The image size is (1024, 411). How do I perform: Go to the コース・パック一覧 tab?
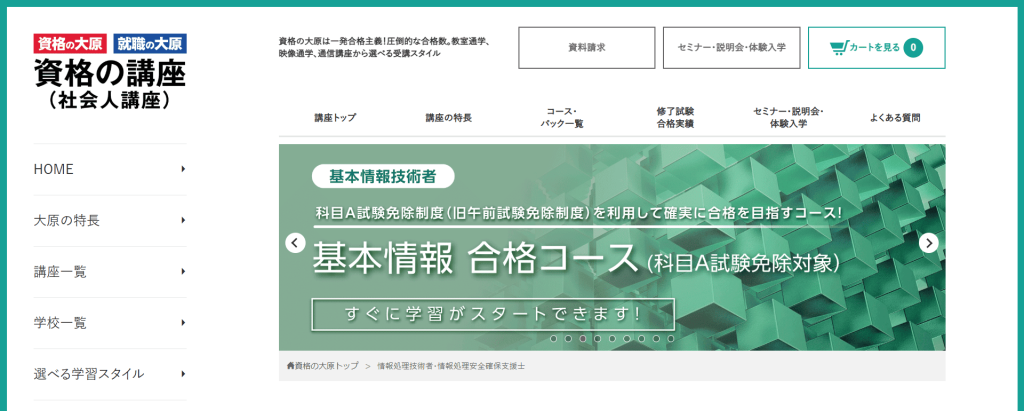(x=562, y=118)
